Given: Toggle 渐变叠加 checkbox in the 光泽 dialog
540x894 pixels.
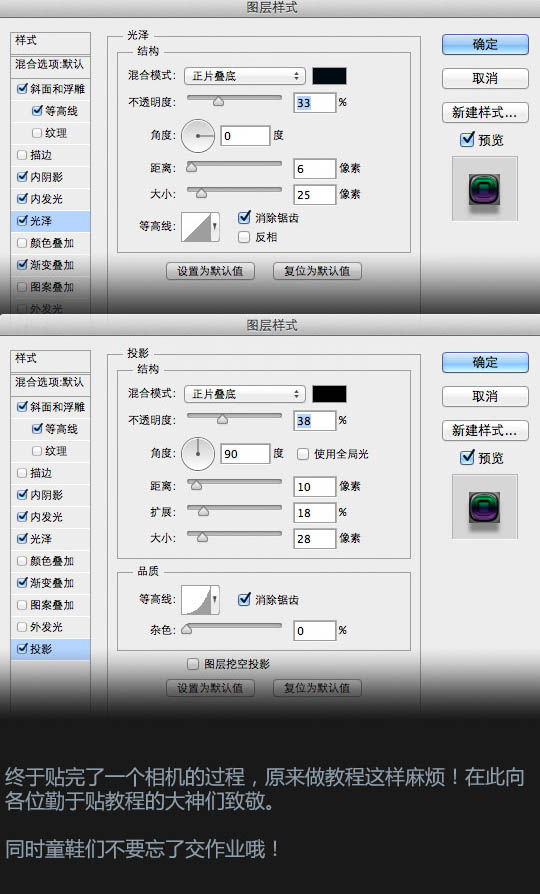Looking at the screenshot, I should [x=22, y=265].
